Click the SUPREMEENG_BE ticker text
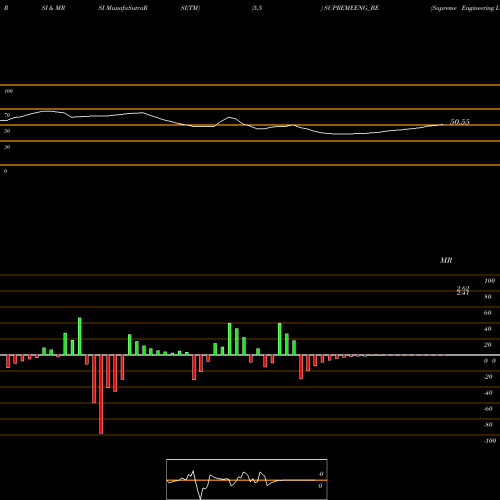500x500 pixels. [351, 8]
